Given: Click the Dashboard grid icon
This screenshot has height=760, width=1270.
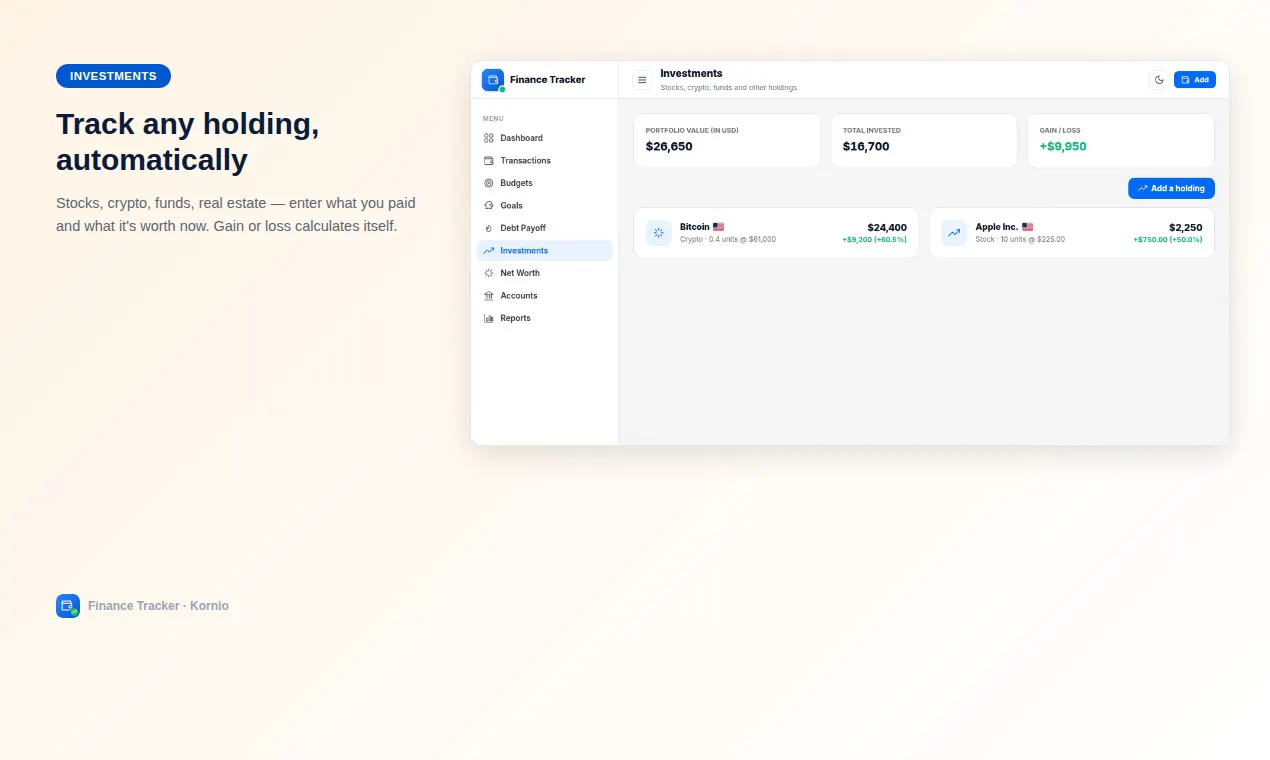Looking at the screenshot, I should [489, 138].
